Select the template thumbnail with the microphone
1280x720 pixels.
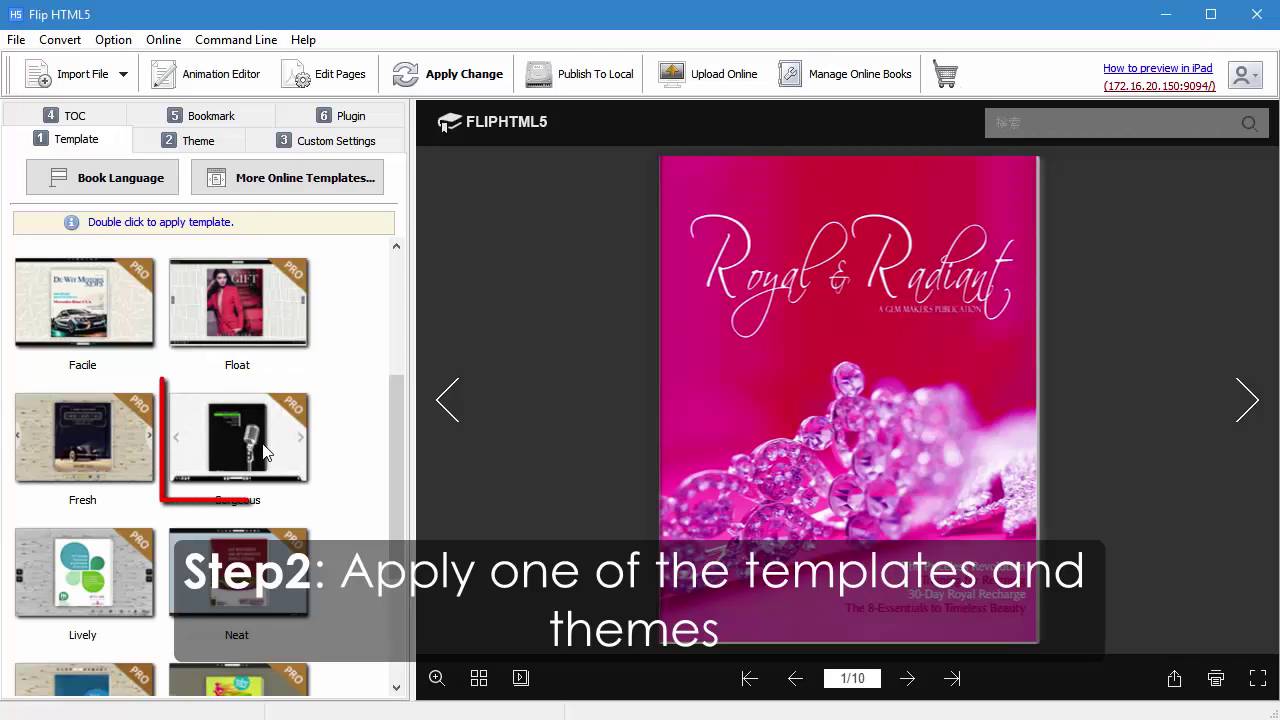tap(238, 438)
